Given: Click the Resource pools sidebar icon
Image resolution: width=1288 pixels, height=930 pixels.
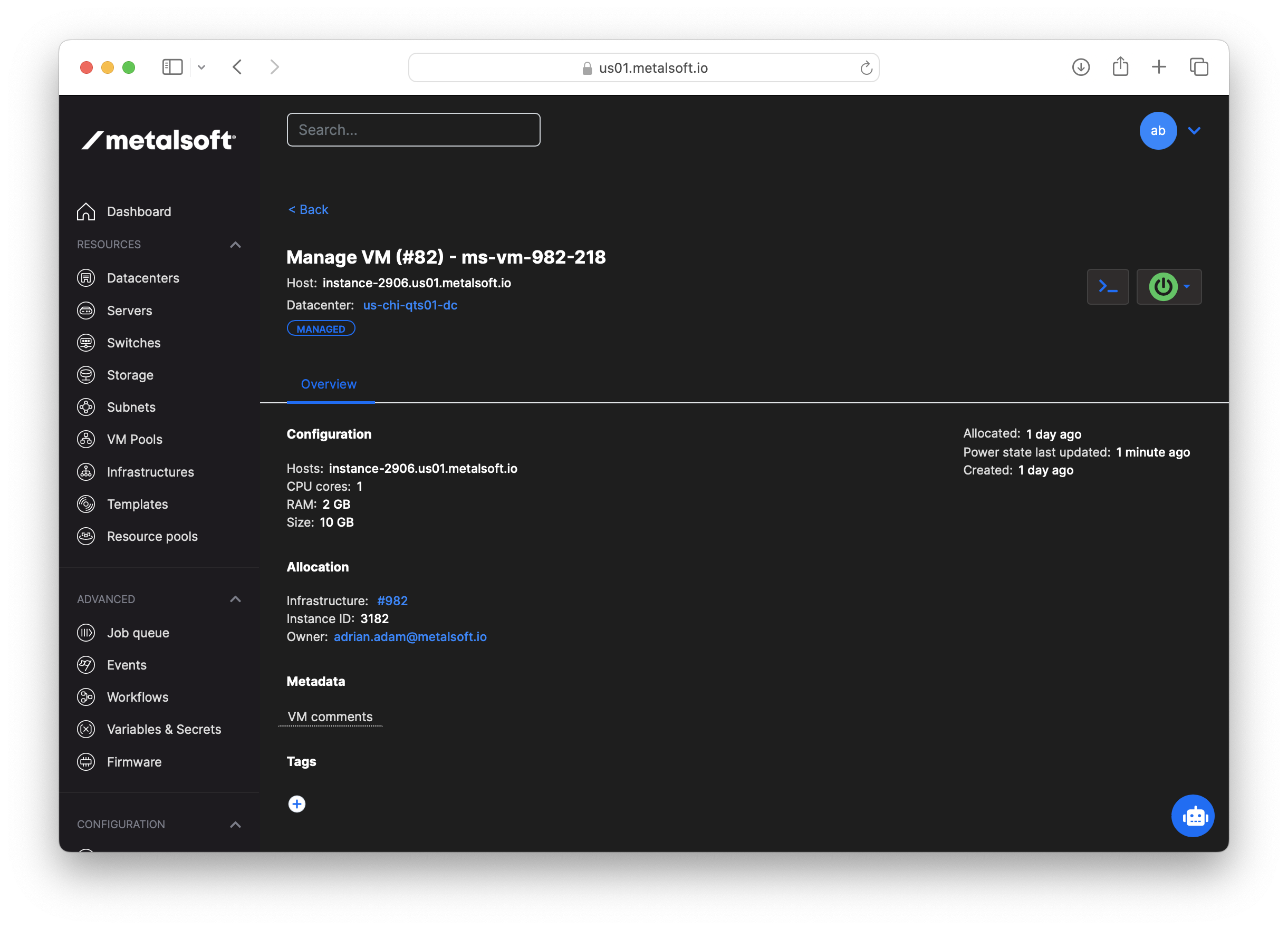Looking at the screenshot, I should click(86, 536).
